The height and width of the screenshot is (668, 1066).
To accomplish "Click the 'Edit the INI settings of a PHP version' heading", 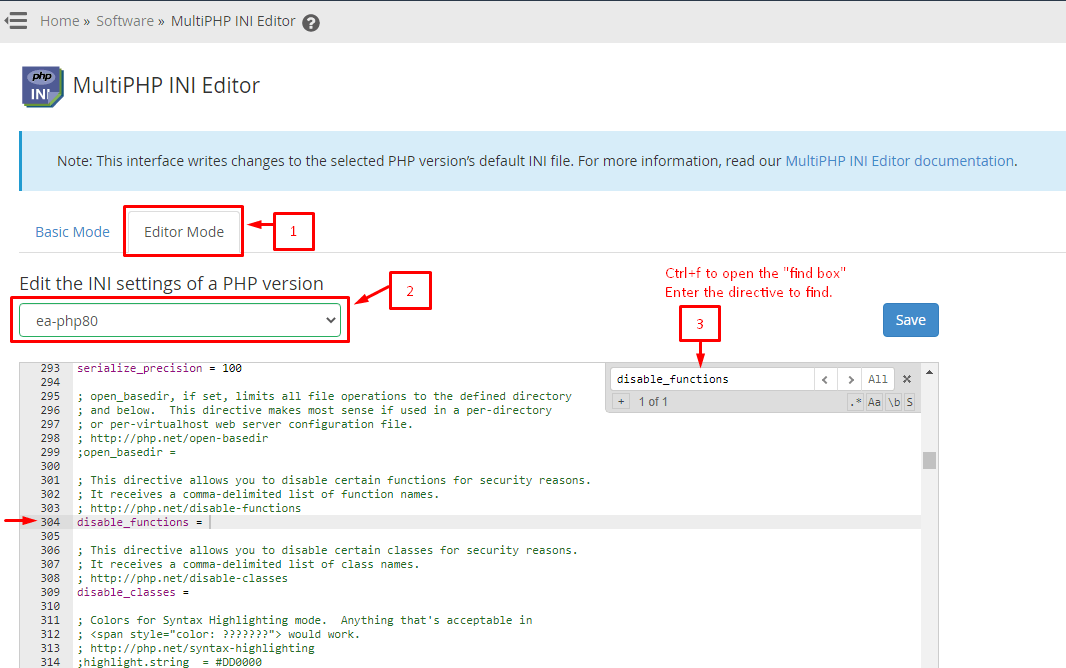I will [171, 283].
